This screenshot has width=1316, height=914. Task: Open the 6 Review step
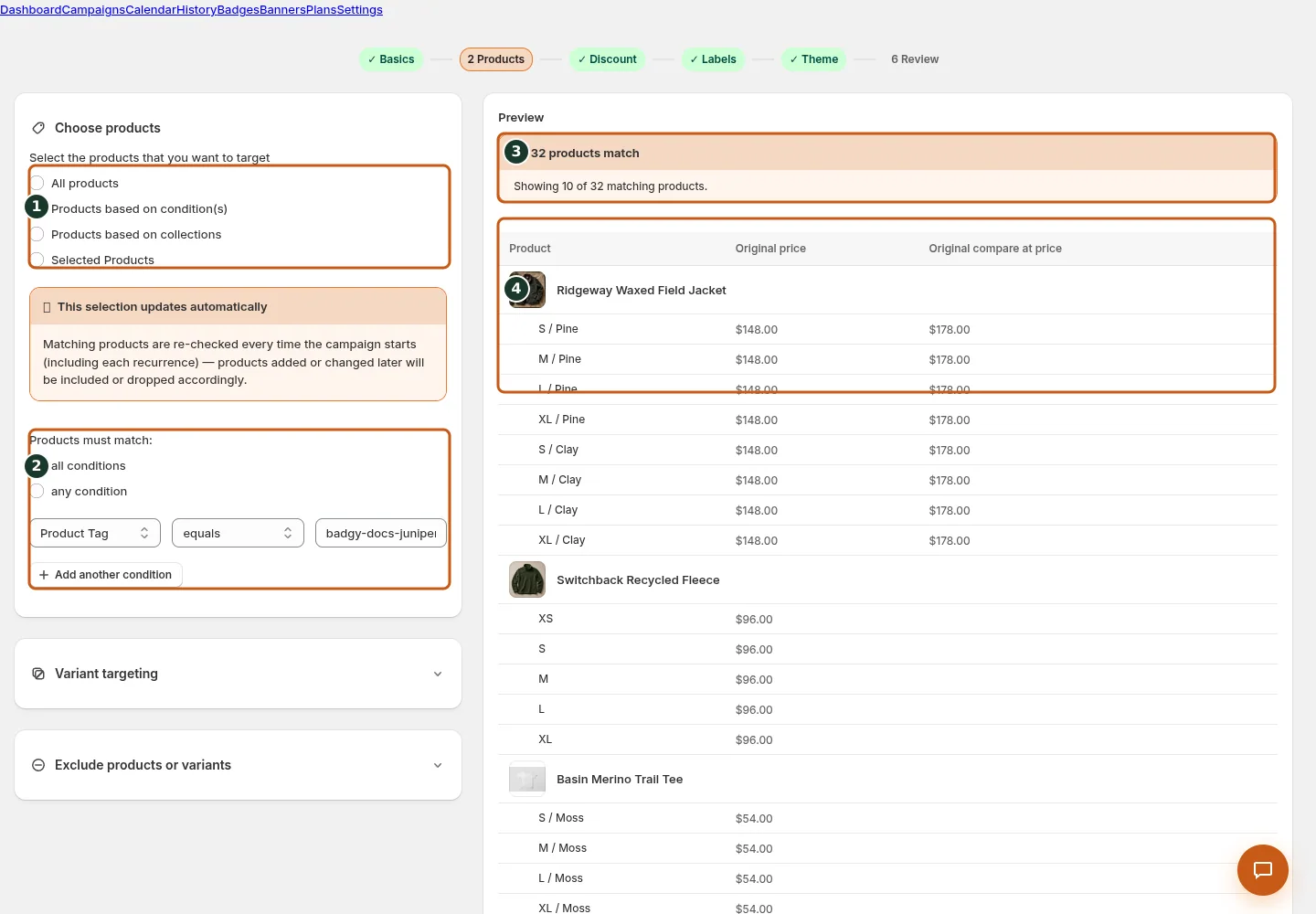(915, 59)
